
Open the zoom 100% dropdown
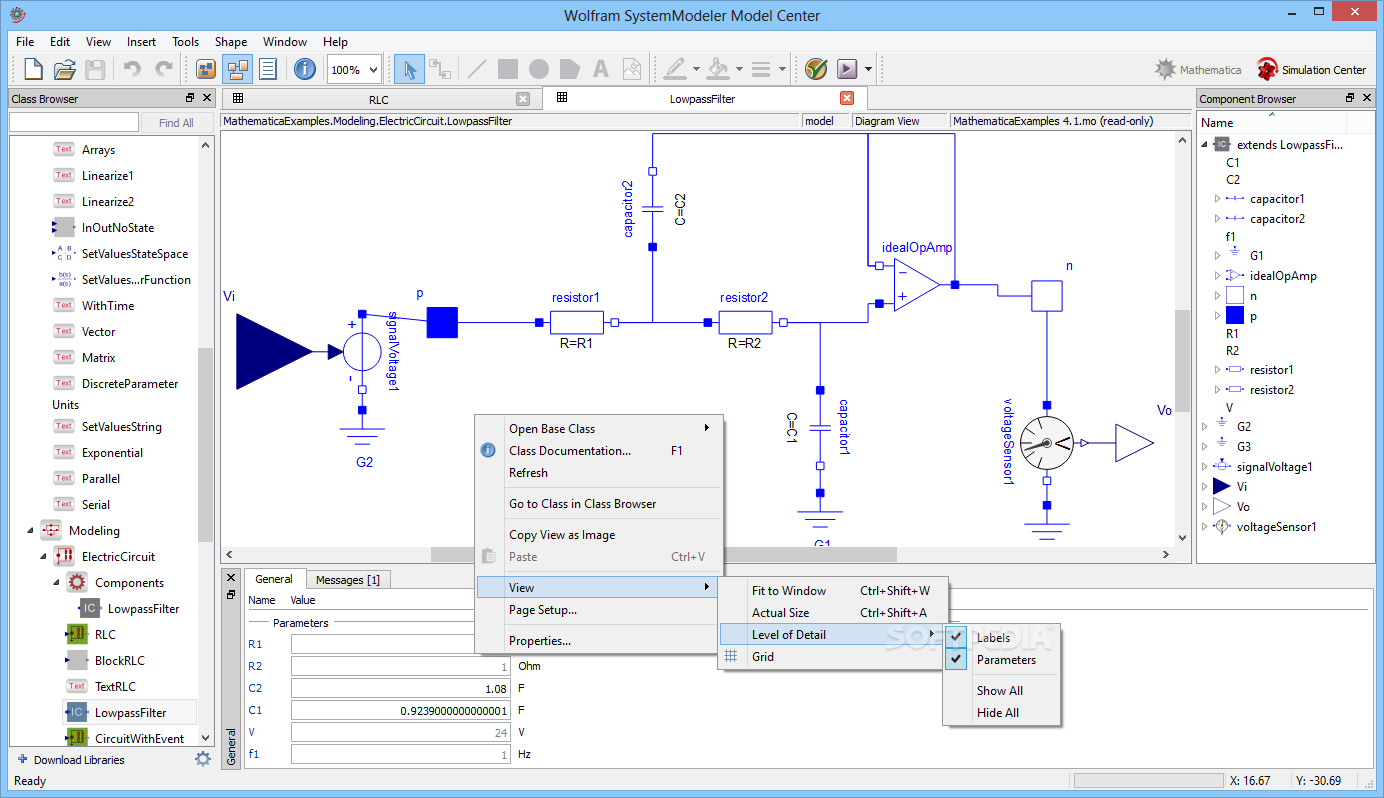(x=373, y=70)
